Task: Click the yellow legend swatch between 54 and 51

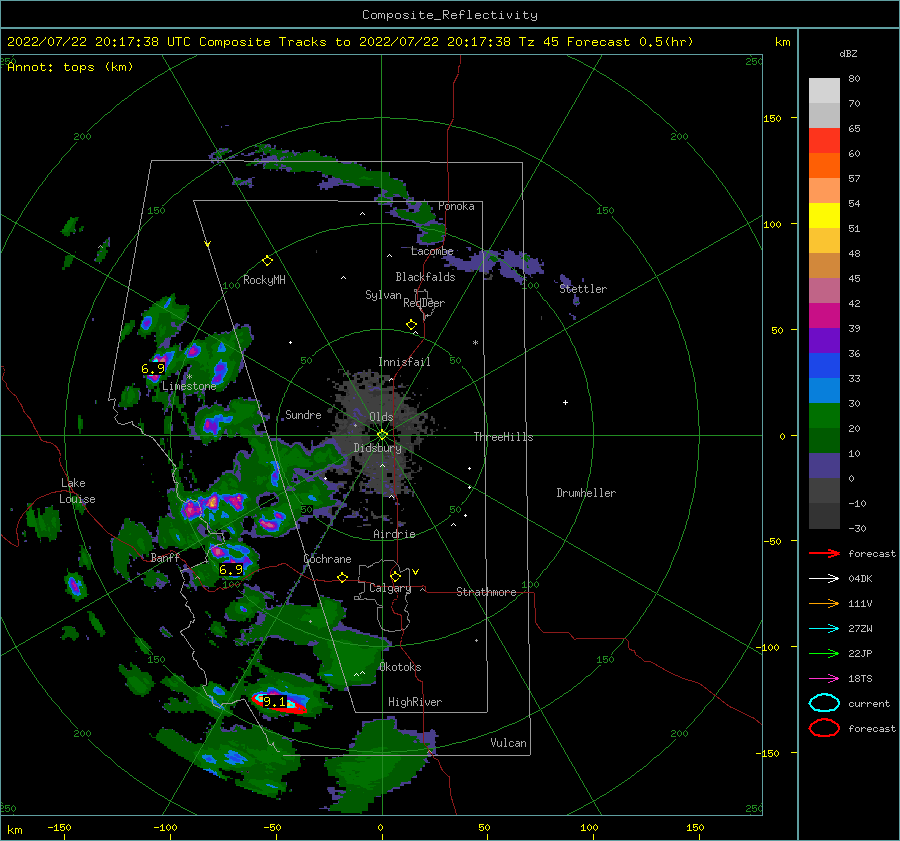Action: pos(824,215)
